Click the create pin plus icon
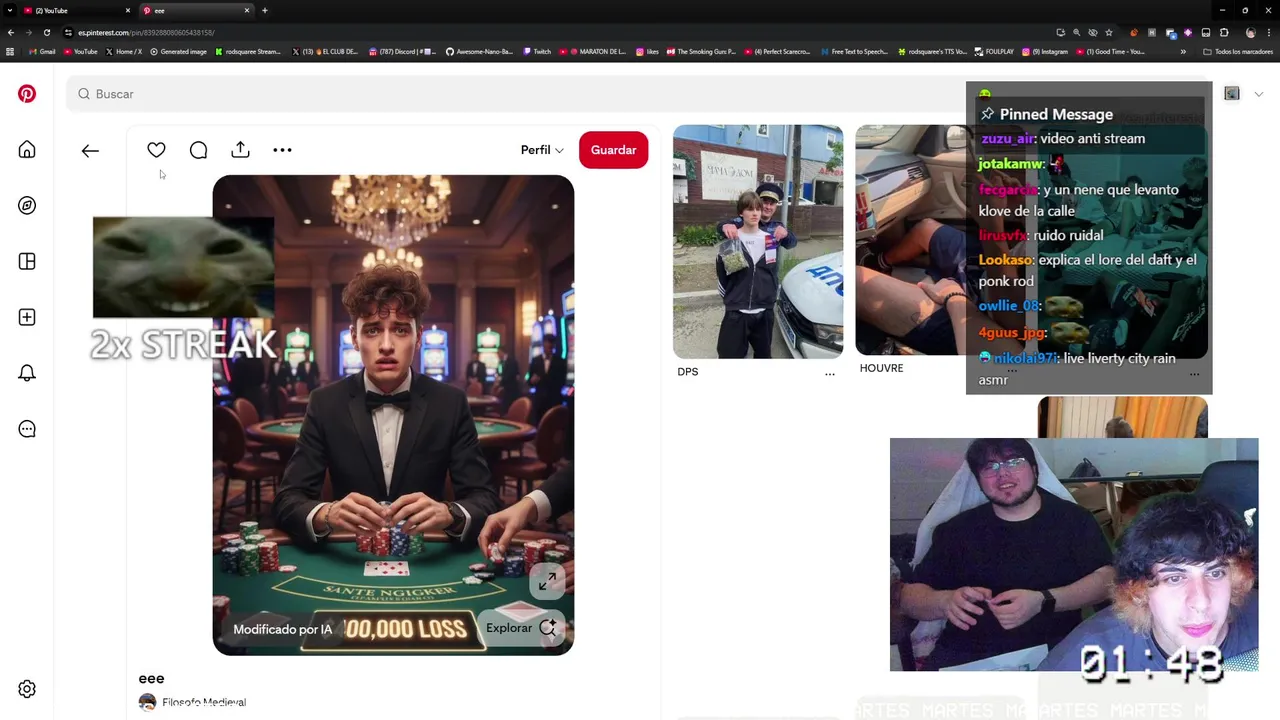 [27, 317]
